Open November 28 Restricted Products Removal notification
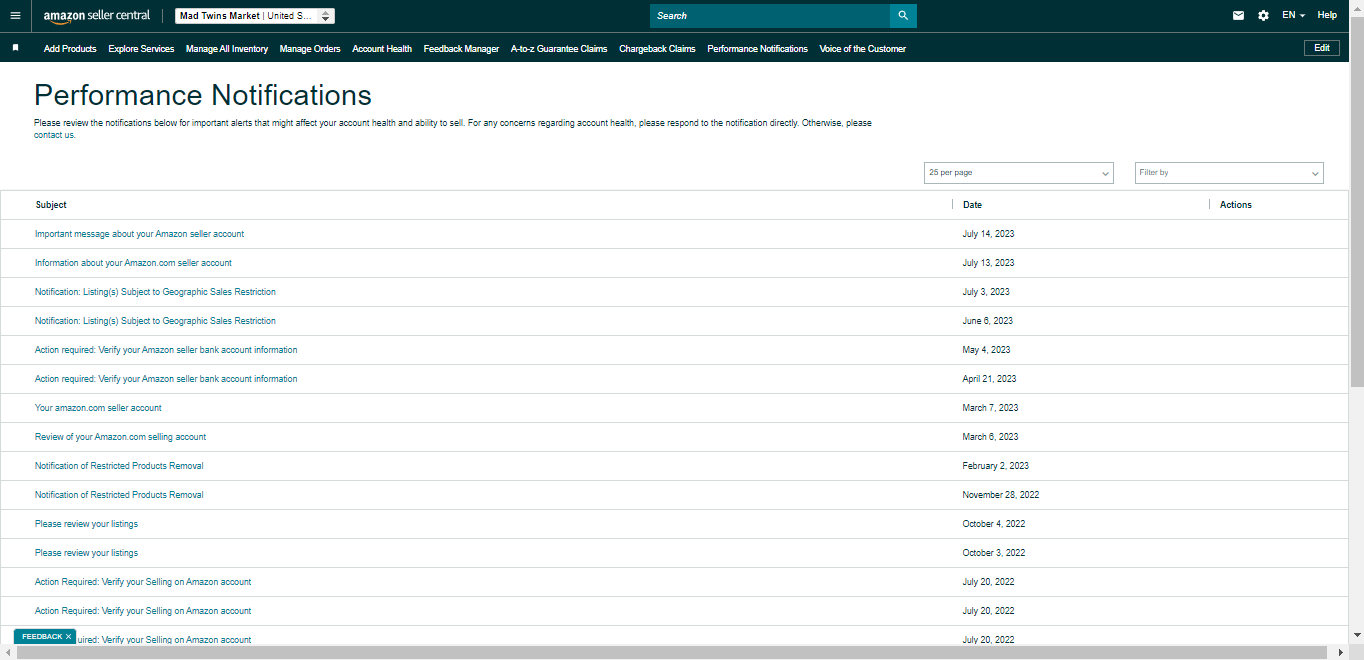The height and width of the screenshot is (660, 1364). (x=119, y=495)
